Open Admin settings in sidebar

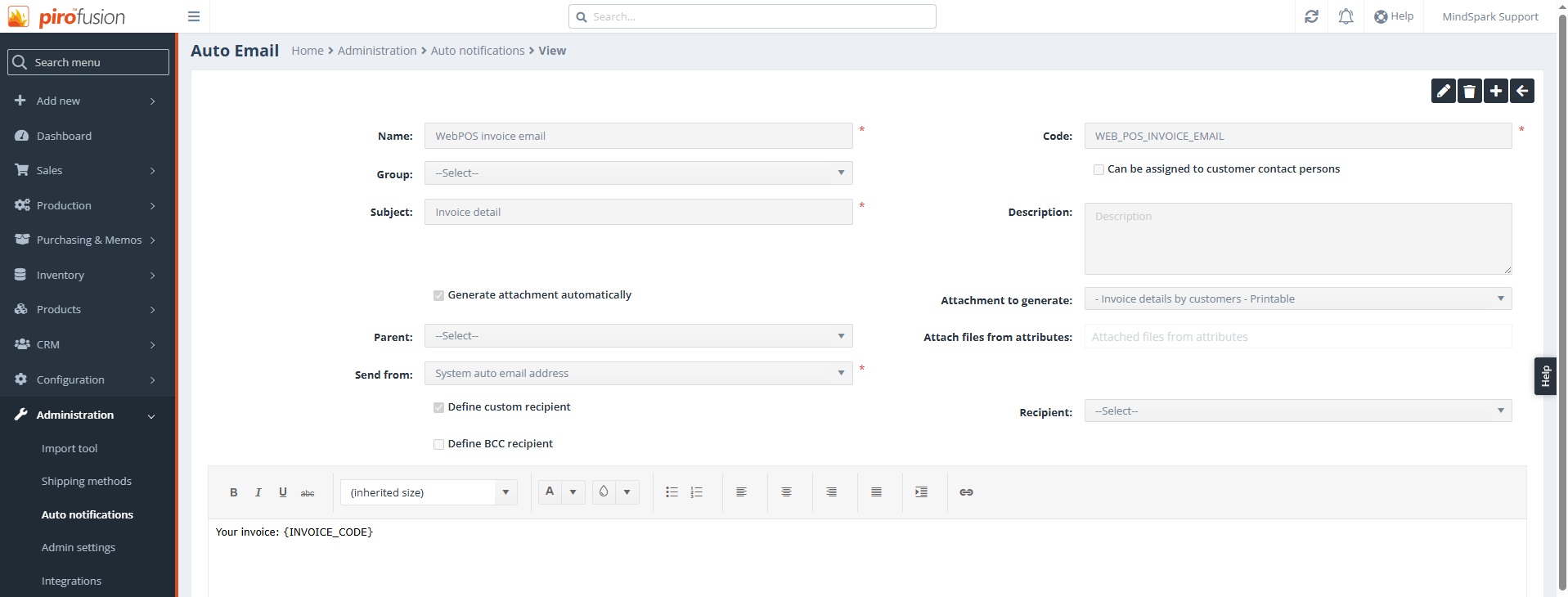click(79, 548)
